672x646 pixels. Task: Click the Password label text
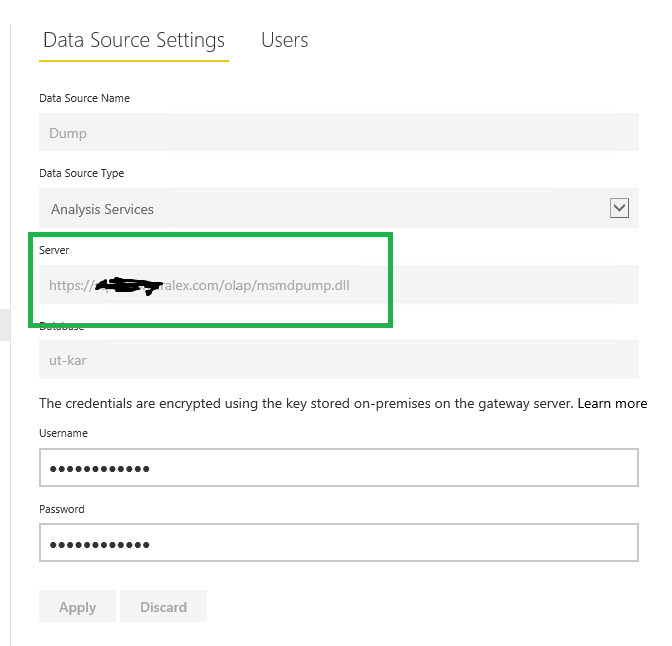(x=62, y=509)
